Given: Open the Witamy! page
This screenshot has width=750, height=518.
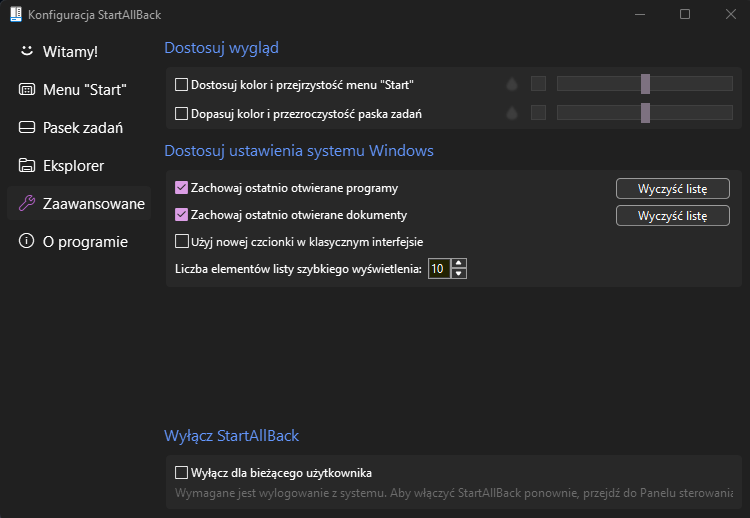Looking at the screenshot, I should 79,51.
